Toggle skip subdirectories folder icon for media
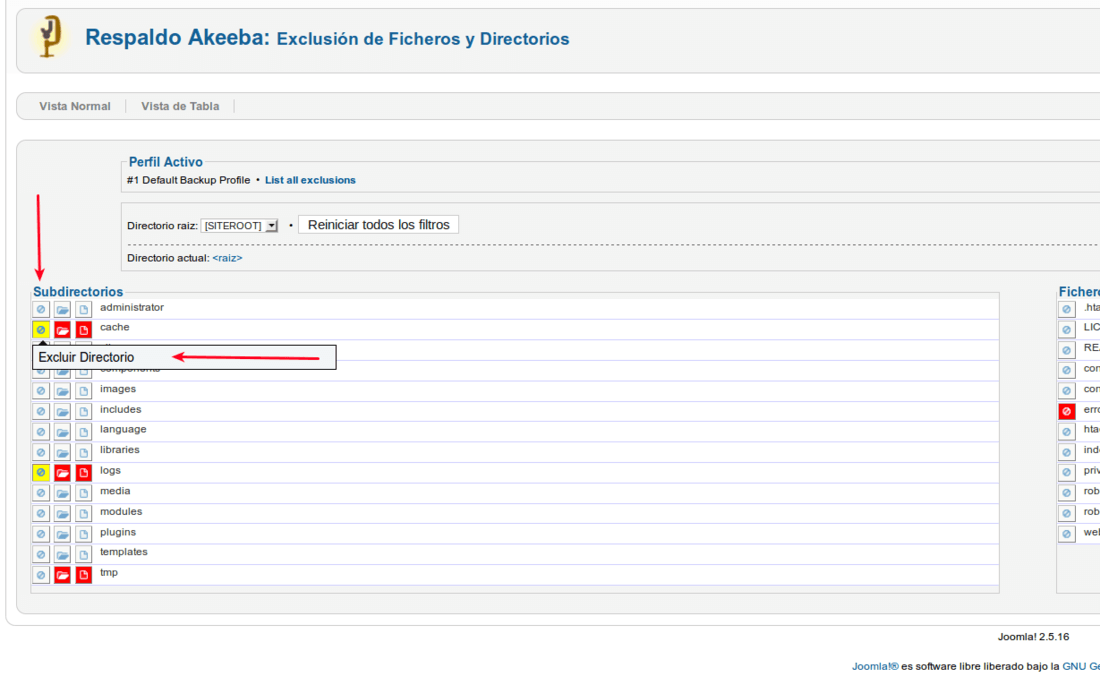1100x685 pixels. (62, 493)
